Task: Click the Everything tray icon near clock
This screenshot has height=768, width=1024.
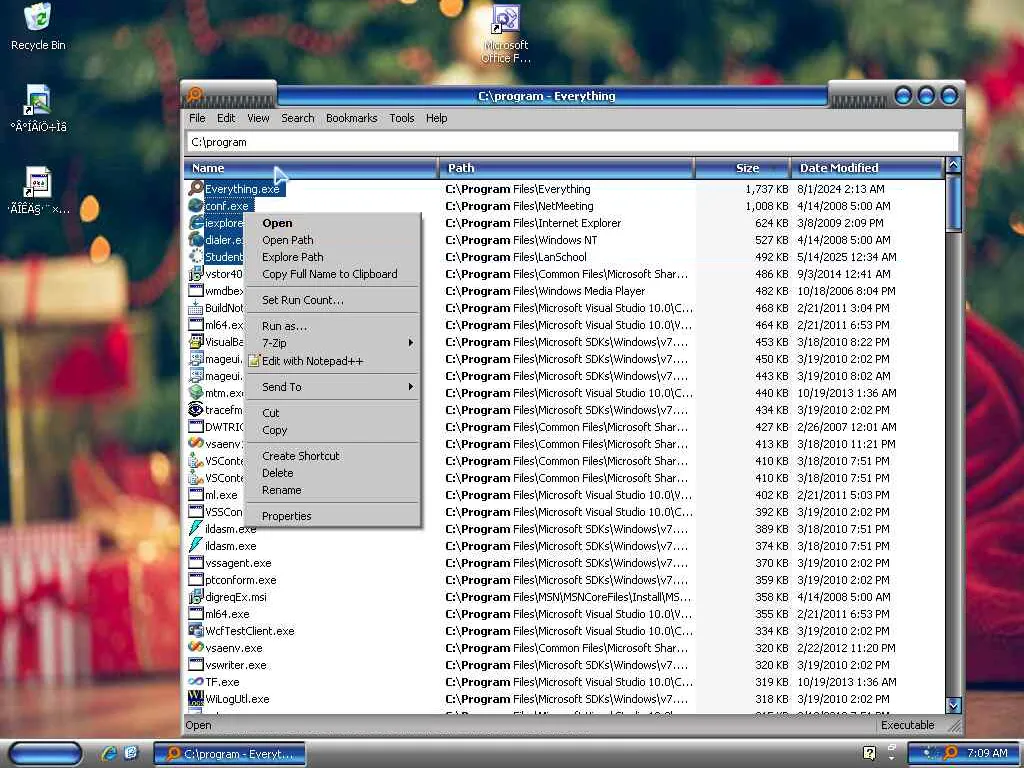Action: pos(951,753)
